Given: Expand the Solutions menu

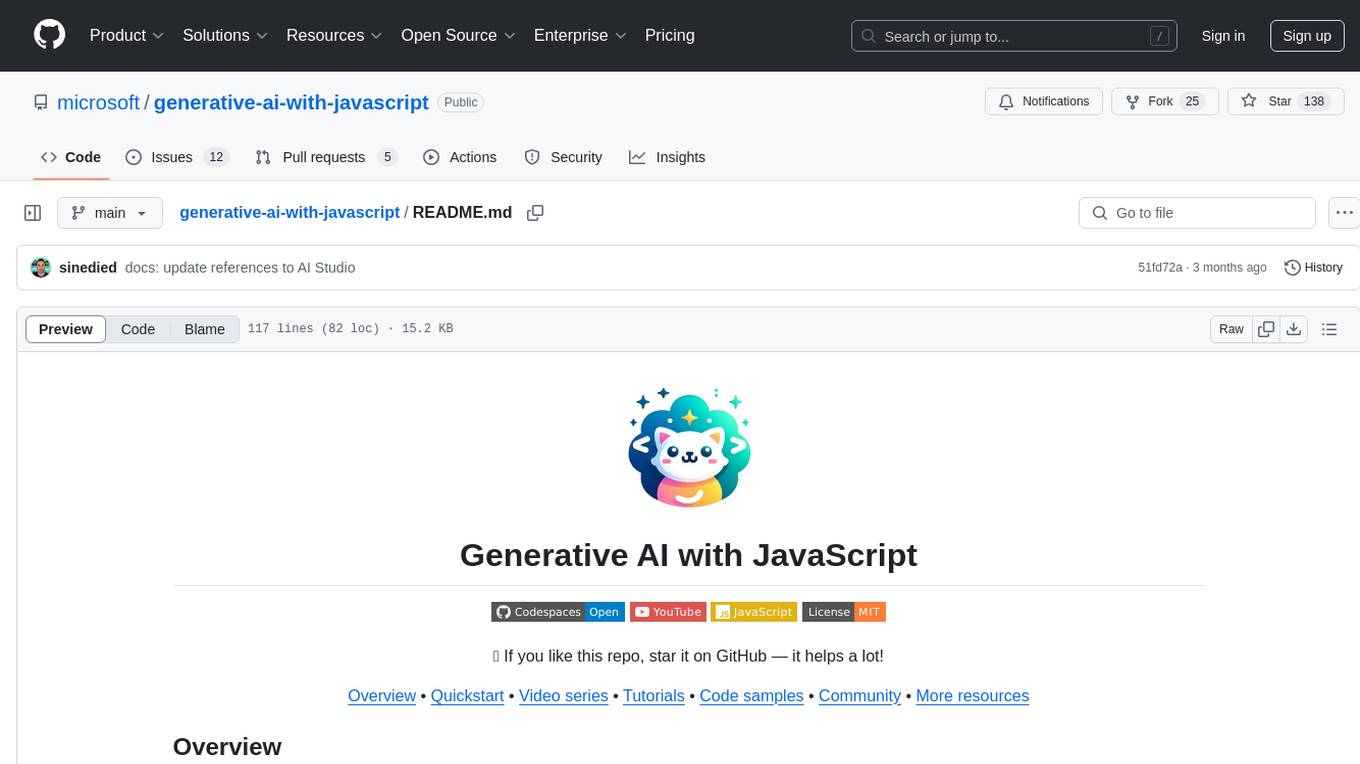Looking at the screenshot, I should point(225,35).
